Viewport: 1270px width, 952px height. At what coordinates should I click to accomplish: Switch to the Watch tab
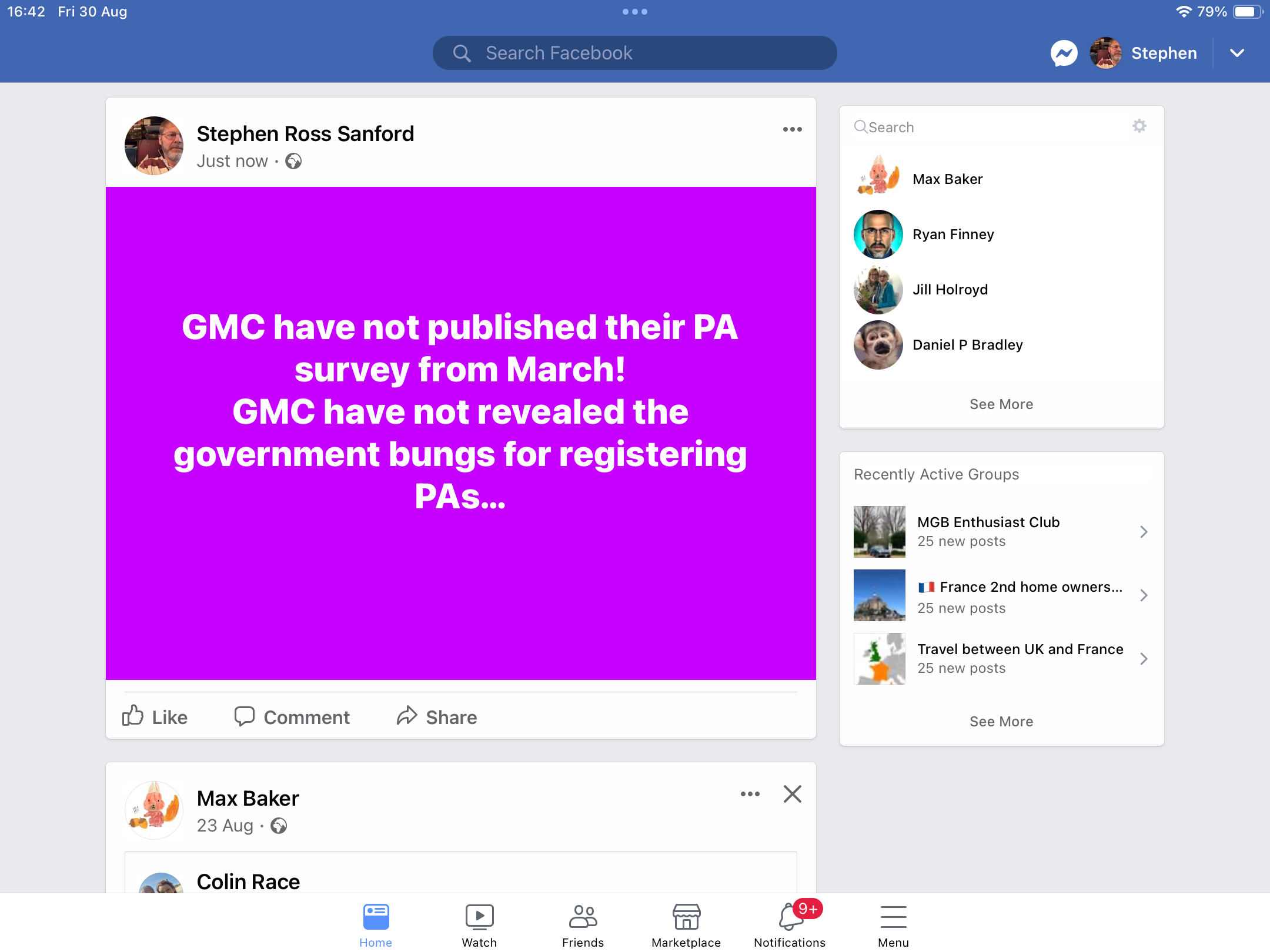(479, 925)
